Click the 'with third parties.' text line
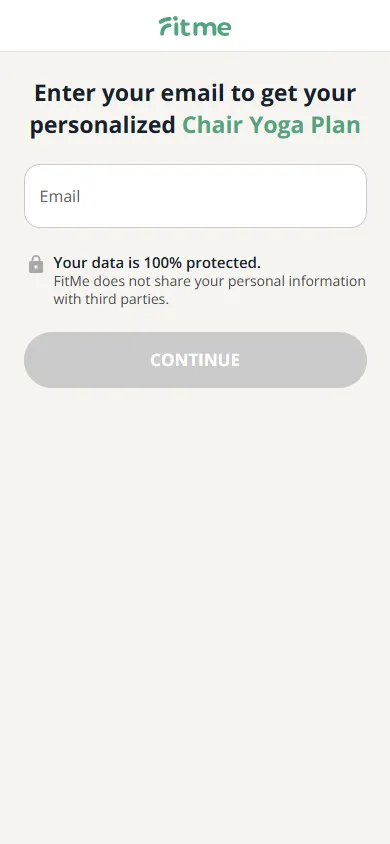This screenshot has width=390, height=844. coord(111,299)
